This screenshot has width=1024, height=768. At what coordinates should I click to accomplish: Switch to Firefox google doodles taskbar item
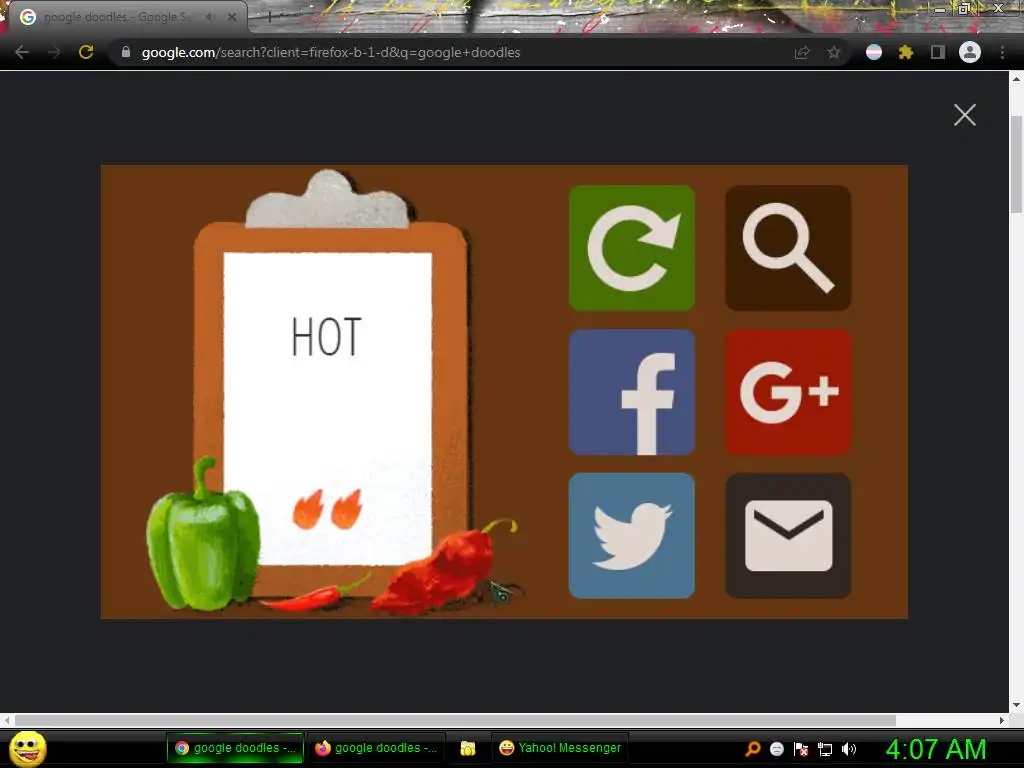pyautogui.click(x=376, y=748)
